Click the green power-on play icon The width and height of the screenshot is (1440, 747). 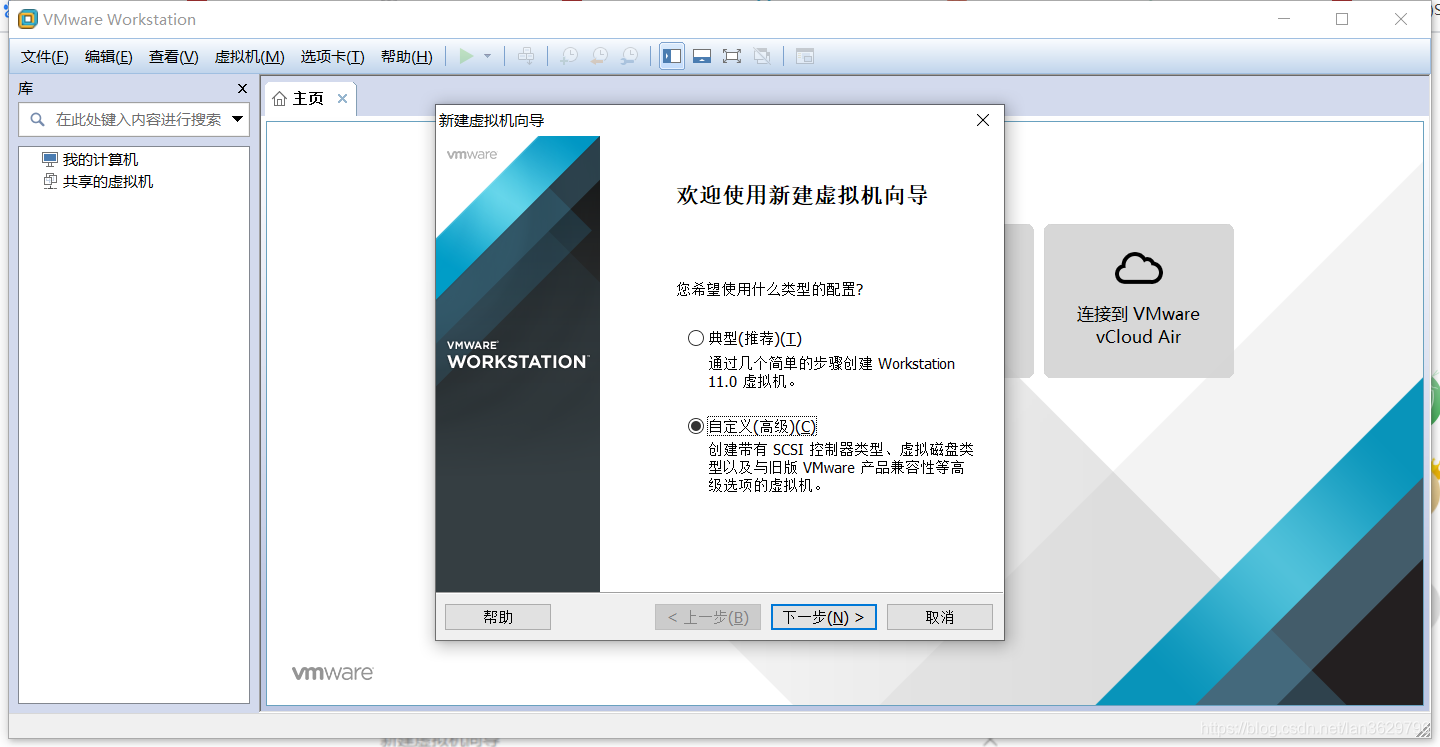pos(466,57)
